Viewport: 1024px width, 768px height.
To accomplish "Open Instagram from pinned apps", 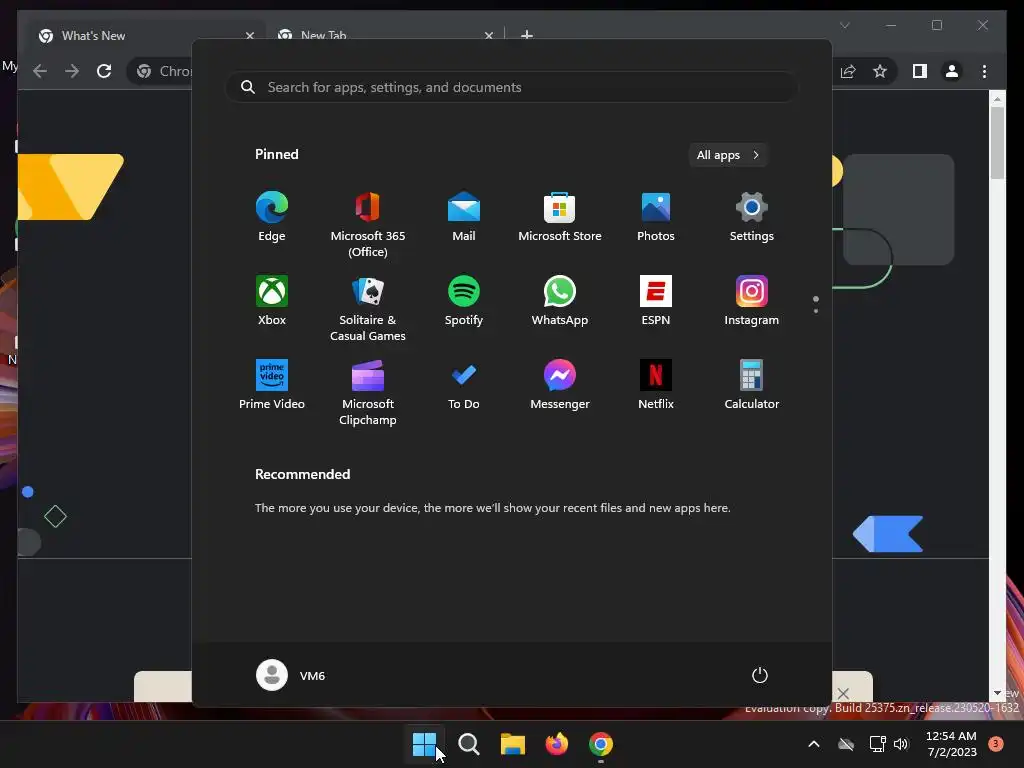I will click(752, 301).
